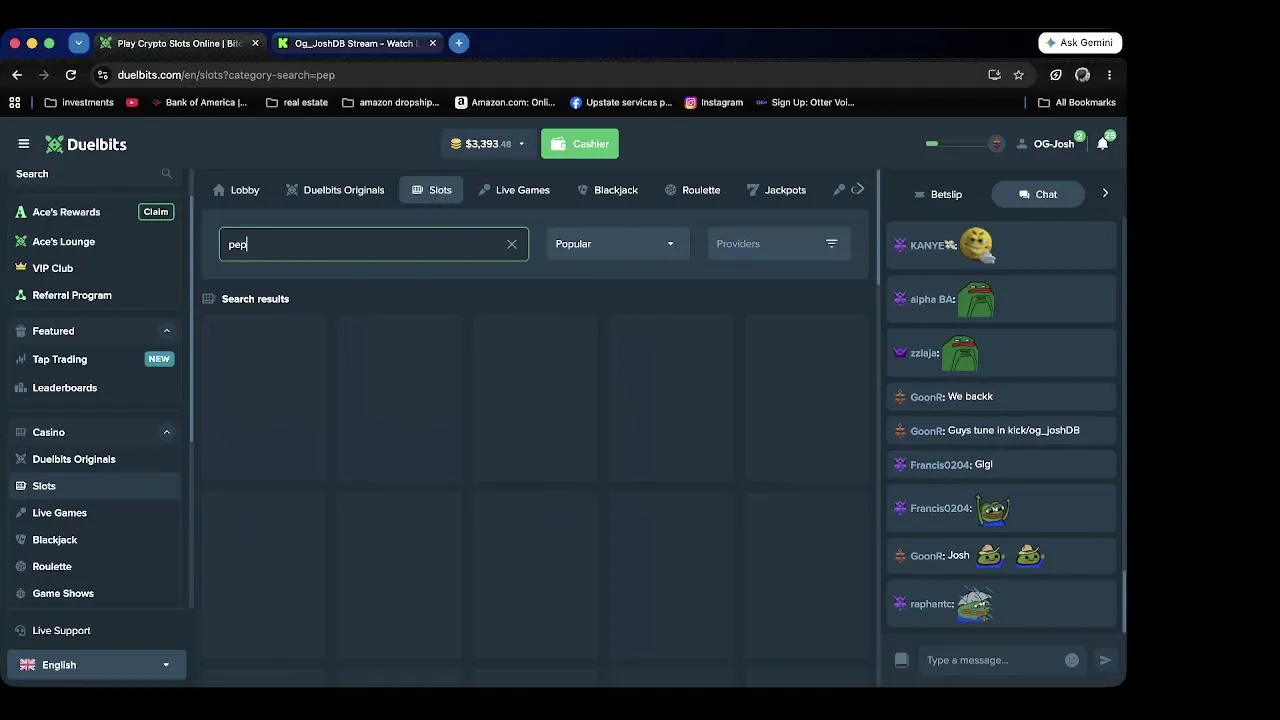
Task: Open Ace's Lounge in sidebar
Action: (x=63, y=241)
